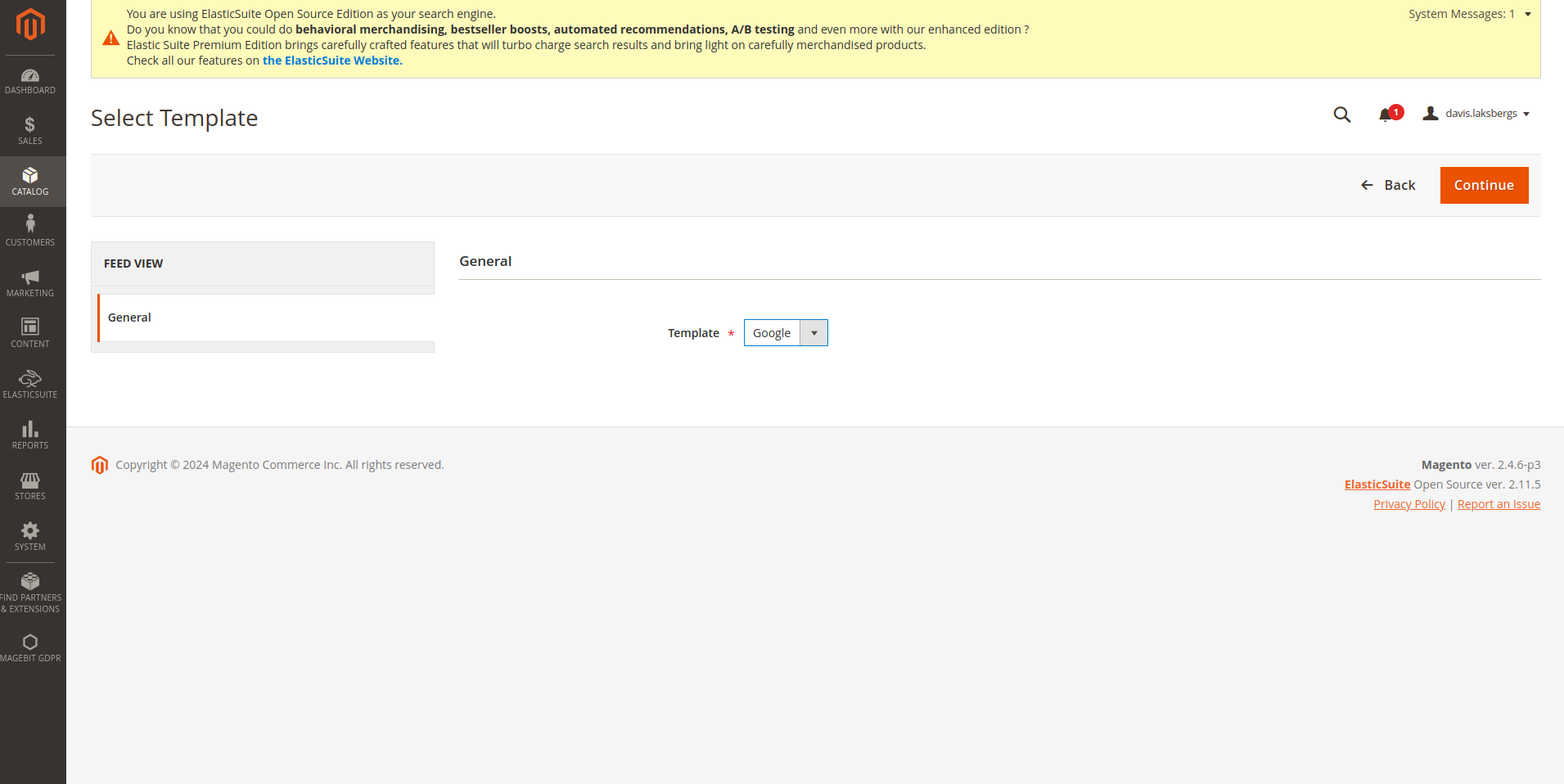Select the General tab in Feed View
This screenshot has width=1564, height=784.
click(129, 318)
